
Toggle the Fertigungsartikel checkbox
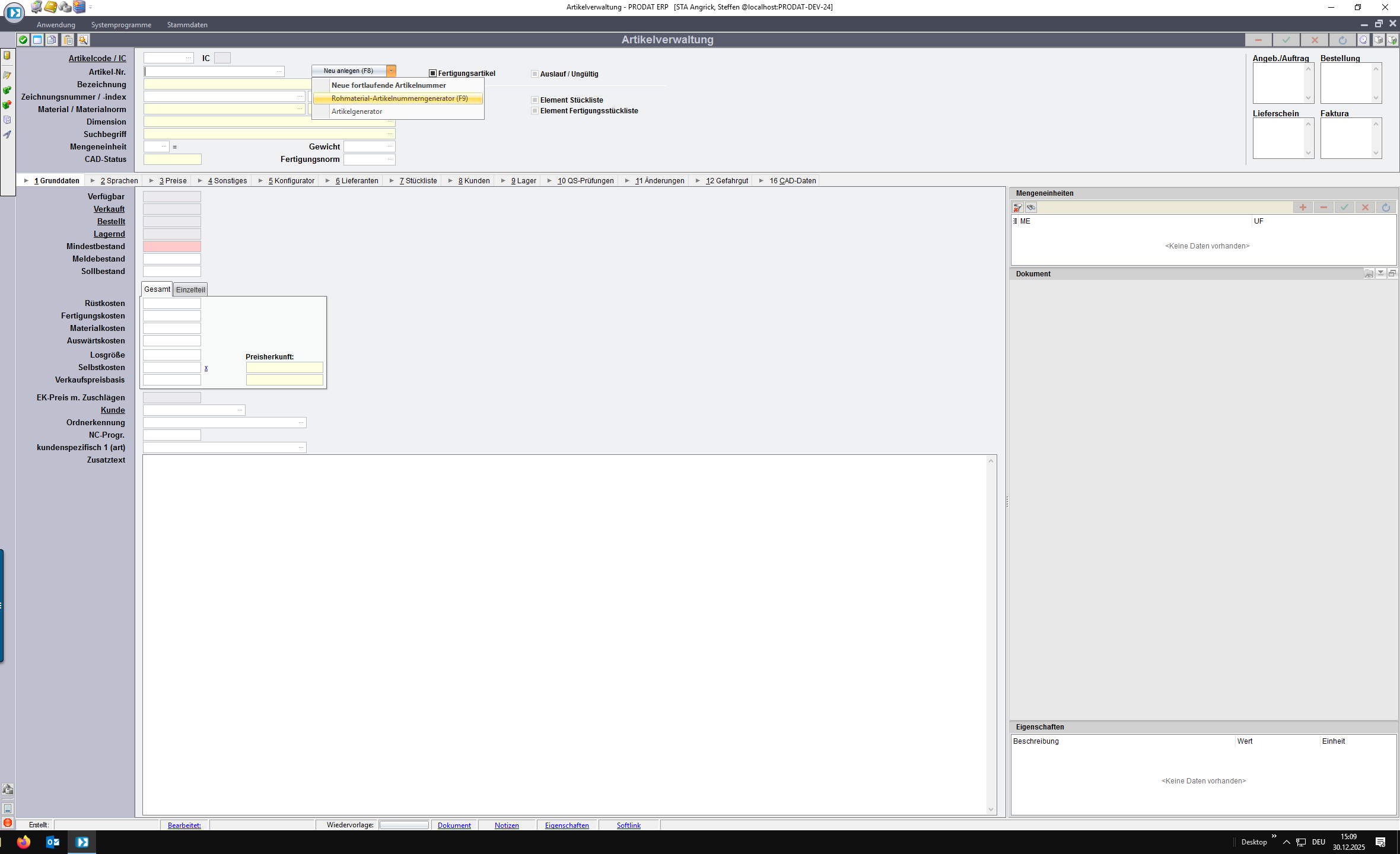pos(433,74)
